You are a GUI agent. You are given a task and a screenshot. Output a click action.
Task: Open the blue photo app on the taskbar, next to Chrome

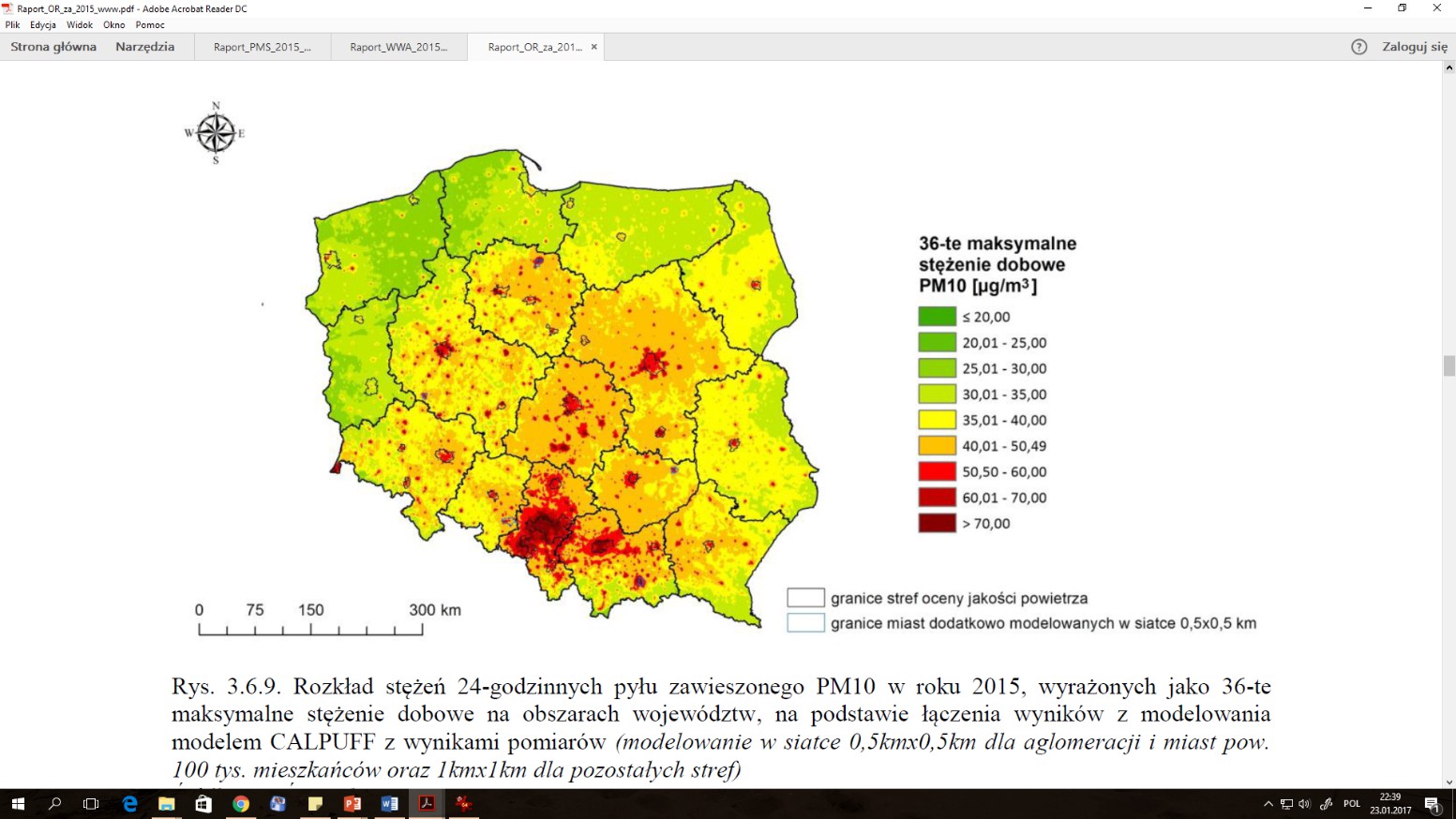tap(278, 804)
